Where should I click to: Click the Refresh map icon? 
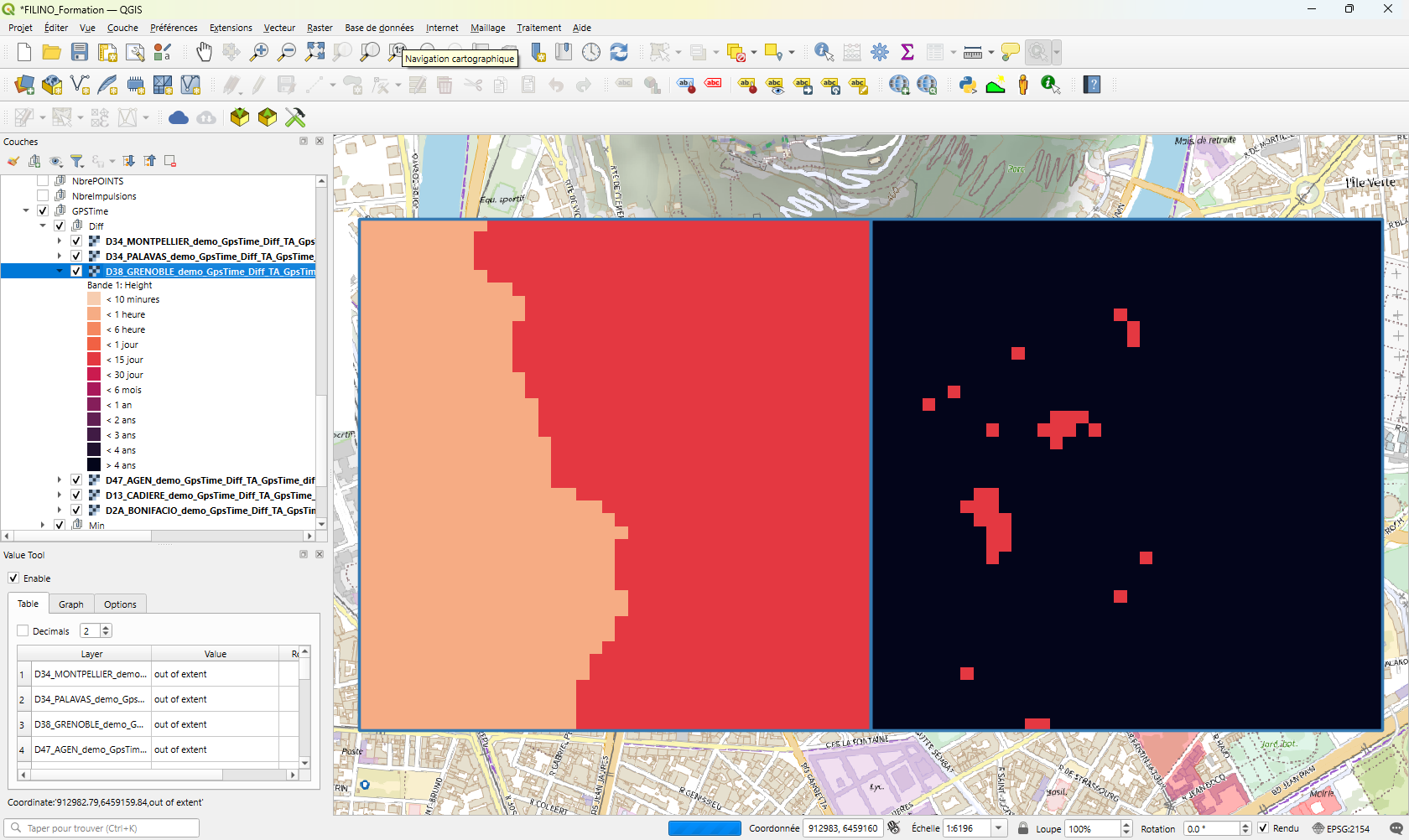click(x=619, y=52)
